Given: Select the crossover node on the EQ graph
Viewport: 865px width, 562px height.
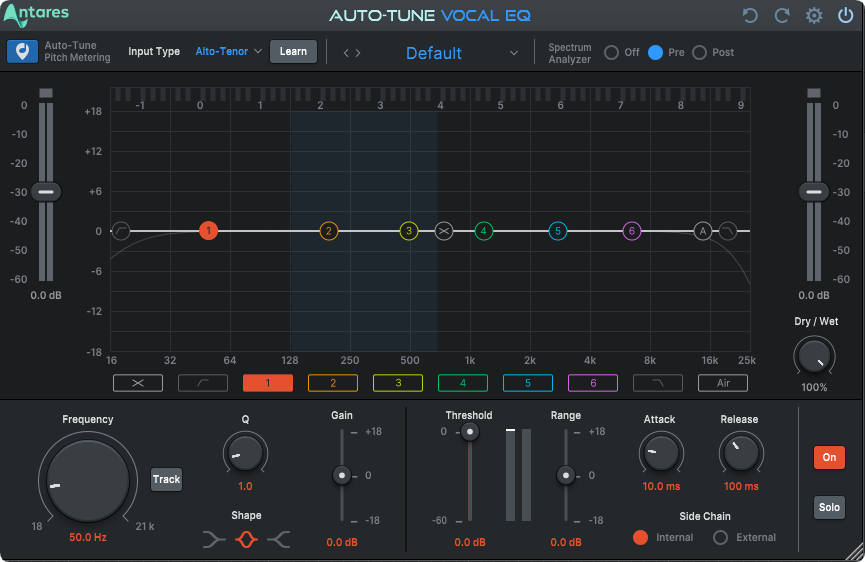Looking at the screenshot, I should (x=444, y=231).
